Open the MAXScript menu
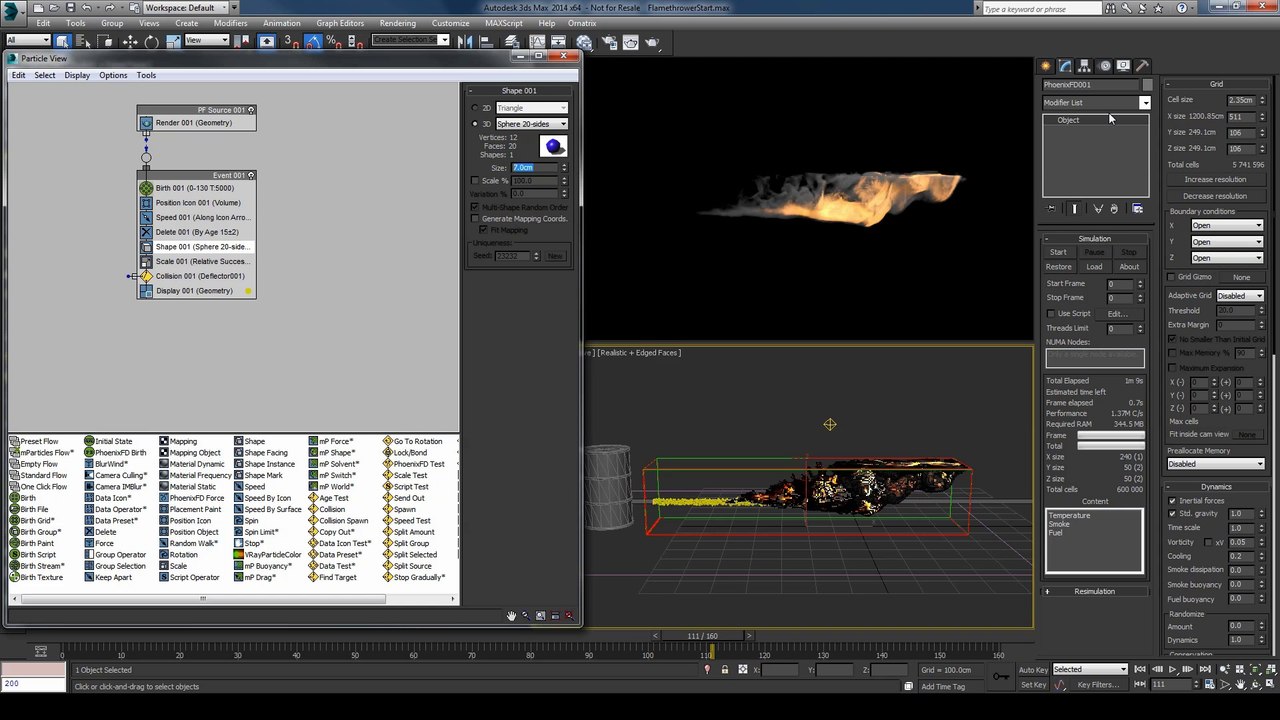Screen dimensions: 1280x720 504,23
